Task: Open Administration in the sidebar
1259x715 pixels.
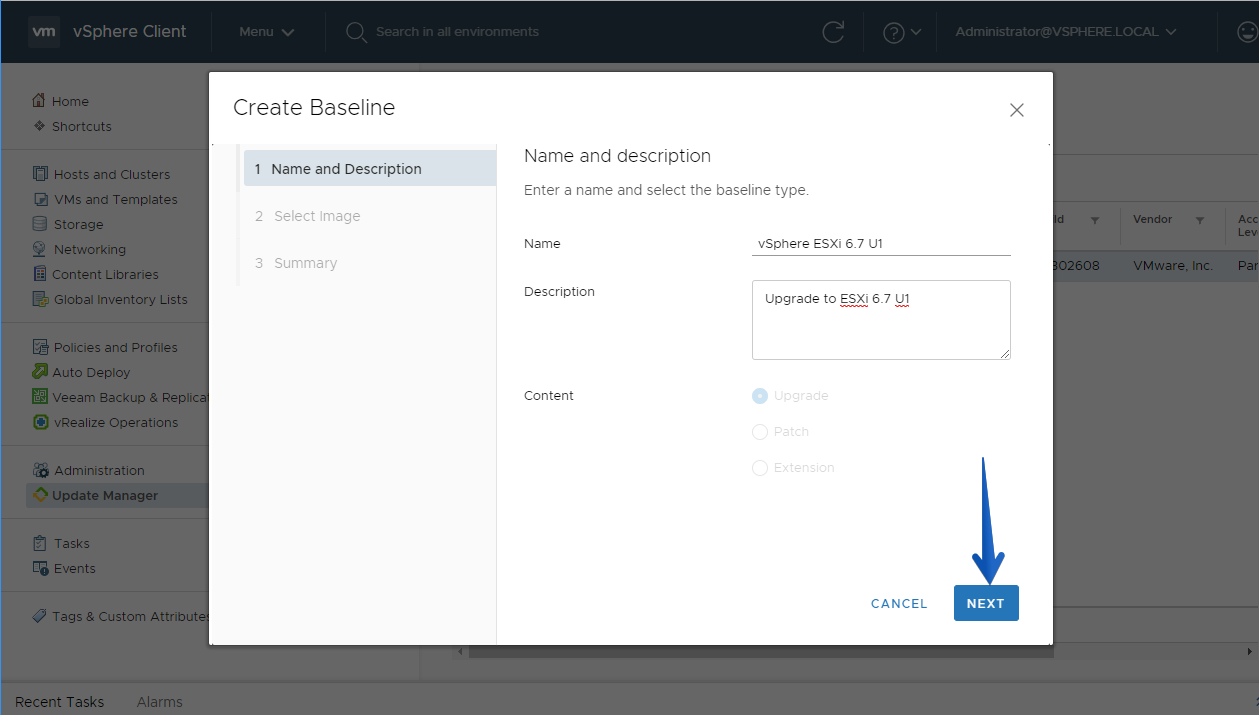Action: click(99, 470)
